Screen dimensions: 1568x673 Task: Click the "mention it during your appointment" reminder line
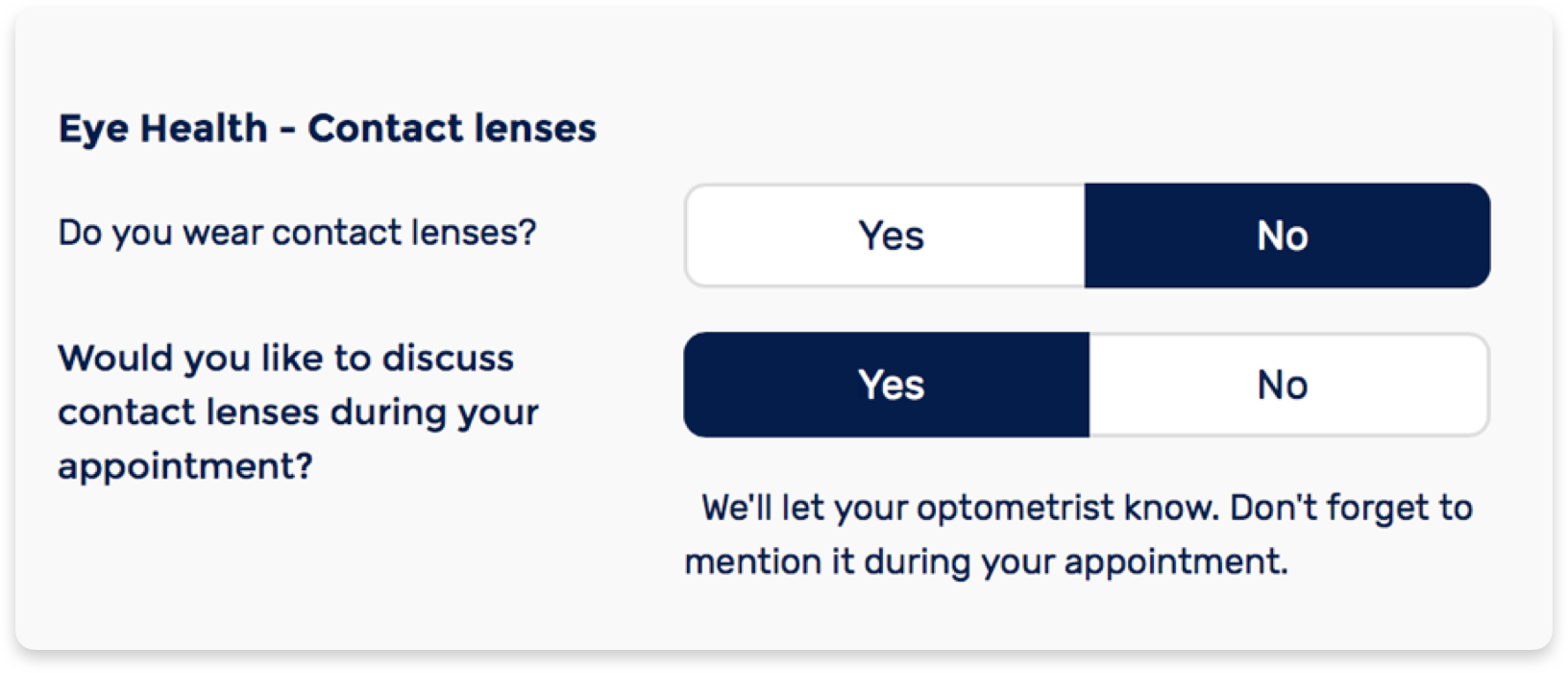coord(985,561)
